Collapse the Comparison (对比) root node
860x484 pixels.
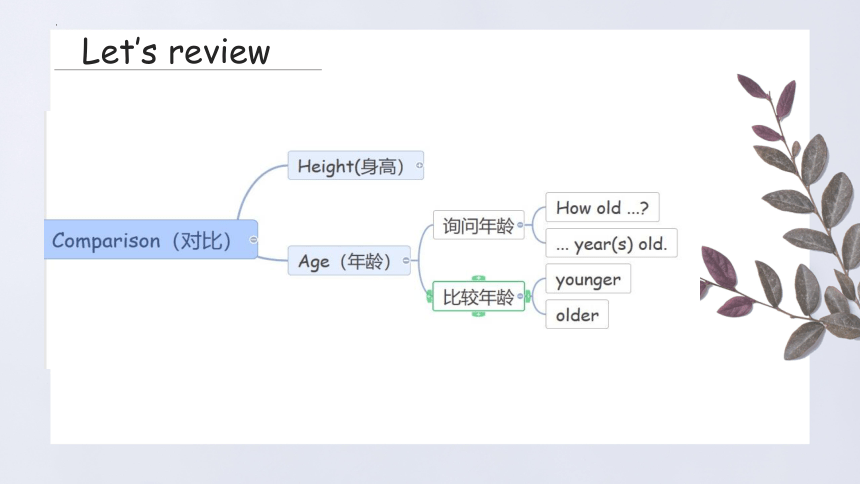coord(253,240)
